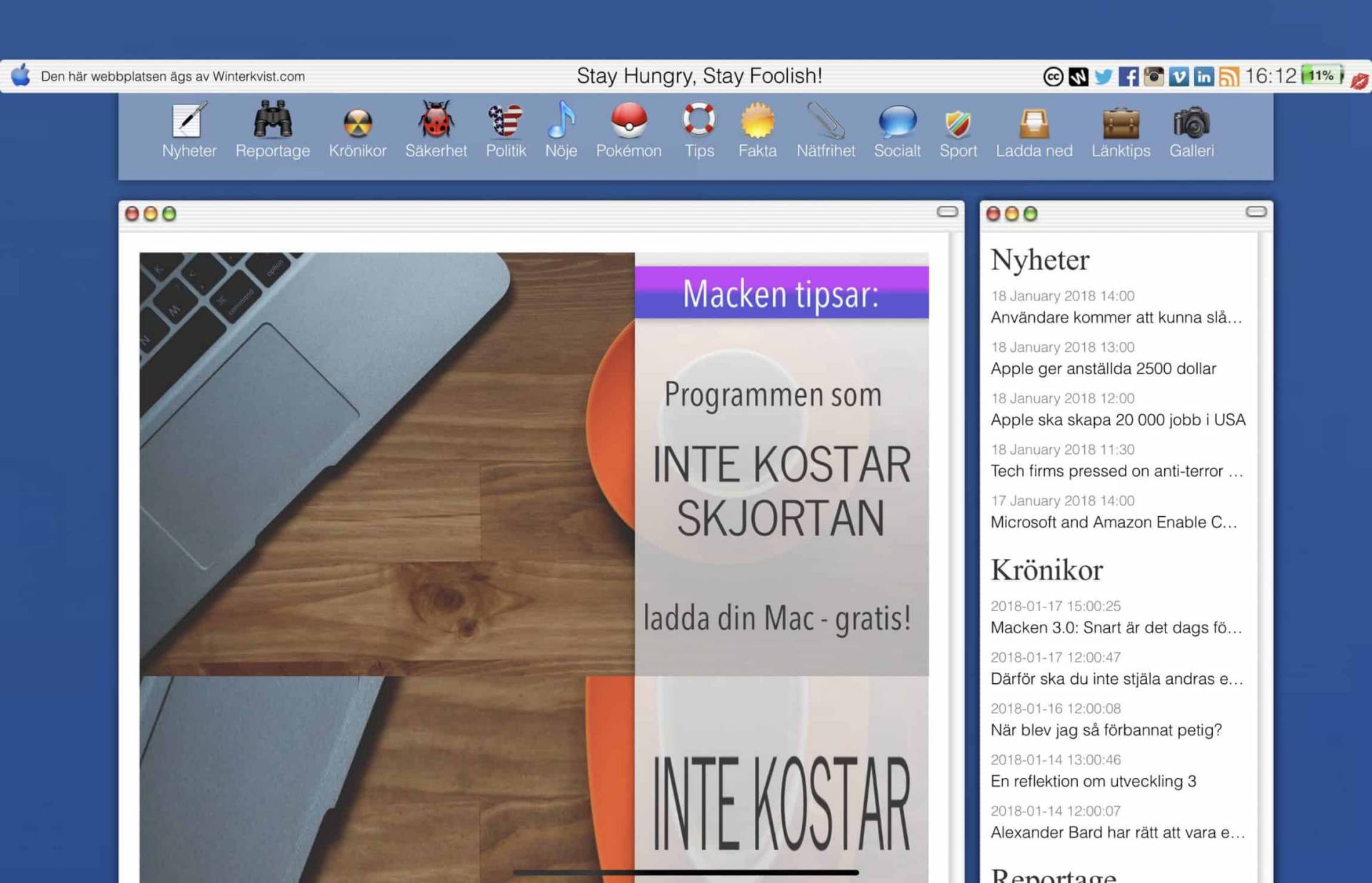Open 'När blev jag så förbannat petig?'
This screenshot has width=1372, height=883.
click(x=1106, y=730)
